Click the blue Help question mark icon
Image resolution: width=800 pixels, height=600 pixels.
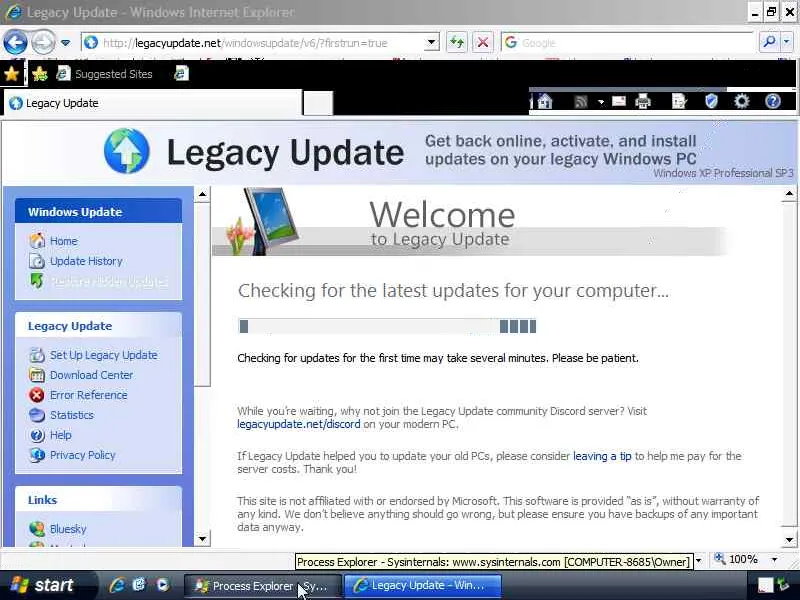(773, 101)
